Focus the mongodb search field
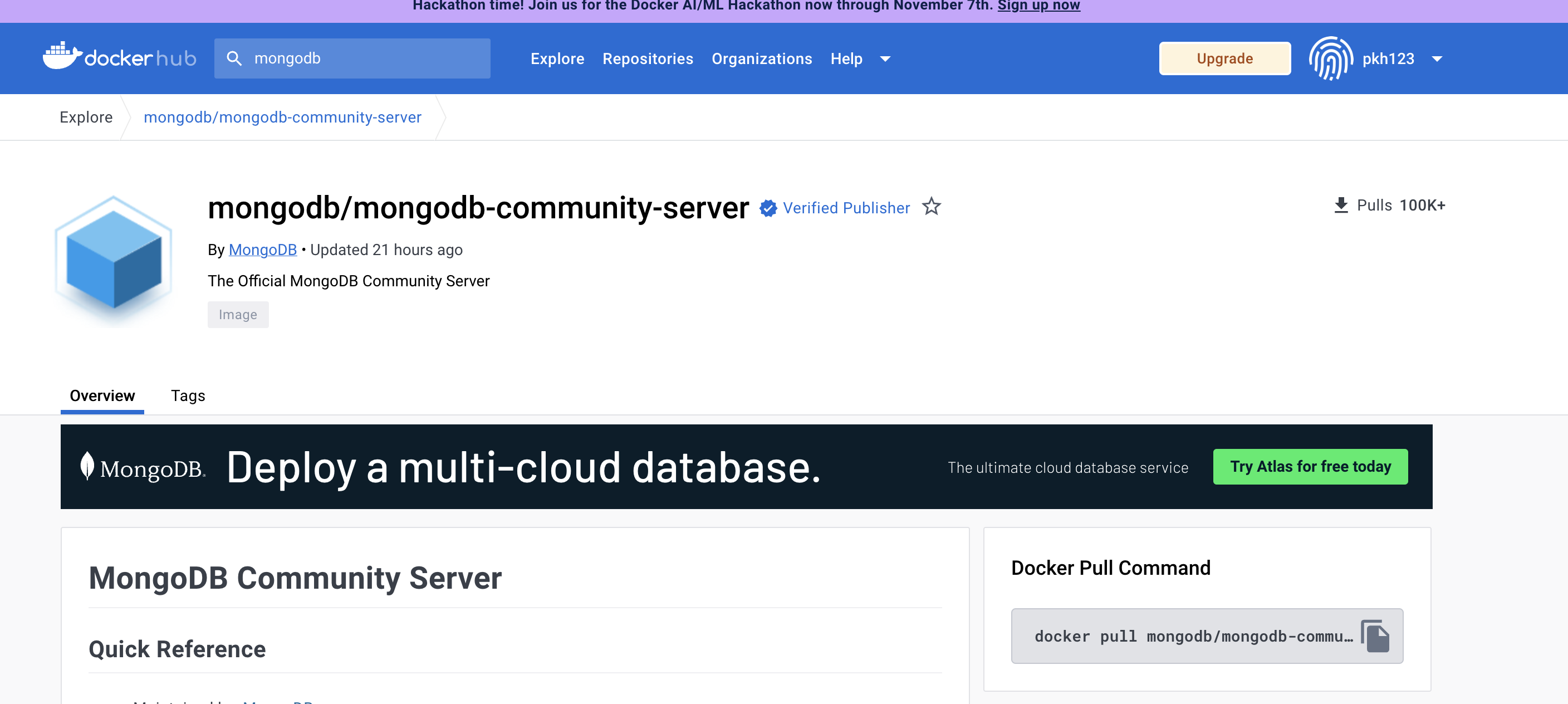This screenshot has height=704, width=1568. 352,58
